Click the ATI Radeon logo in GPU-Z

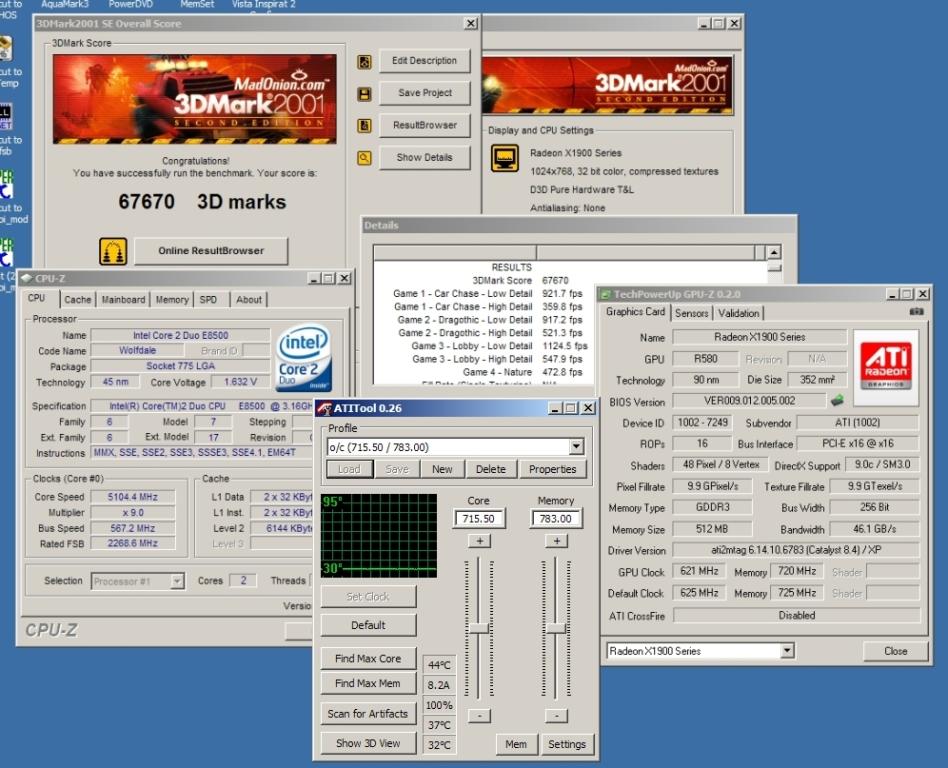[x=886, y=367]
